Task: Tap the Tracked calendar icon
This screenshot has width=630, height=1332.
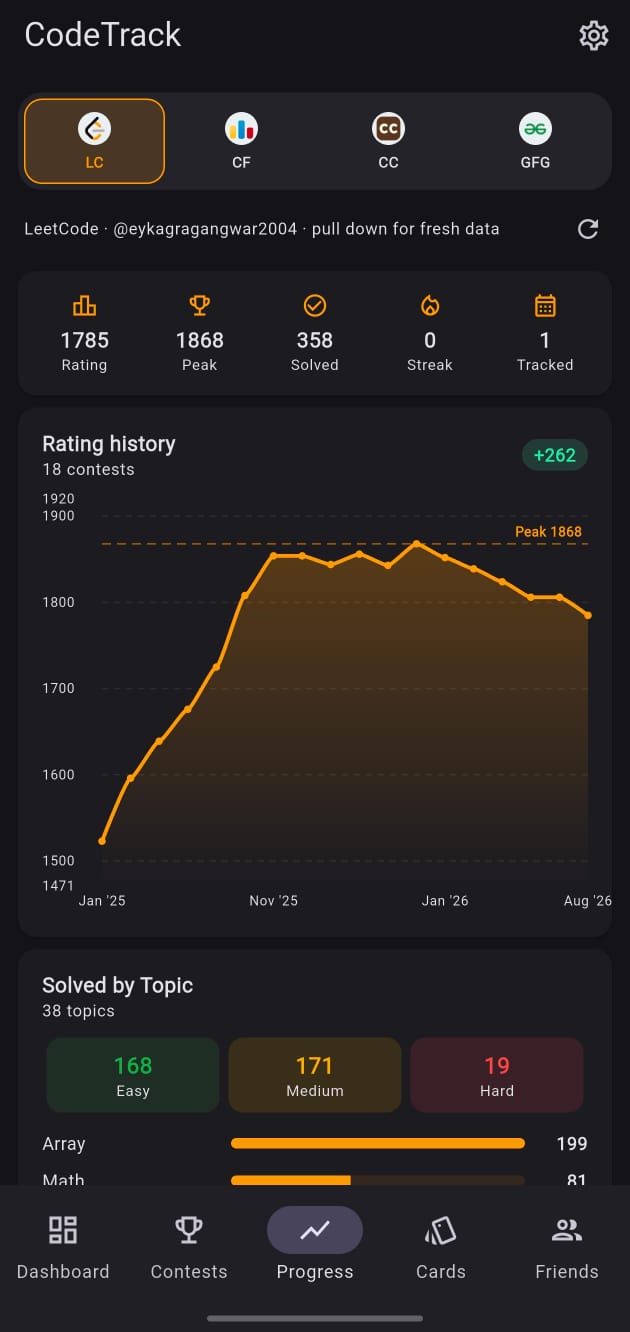Action: point(545,306)
